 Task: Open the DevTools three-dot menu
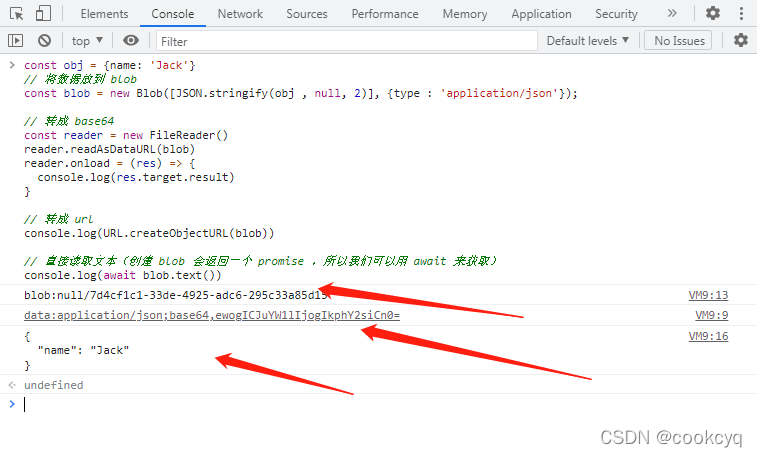[x=741, y=14]
